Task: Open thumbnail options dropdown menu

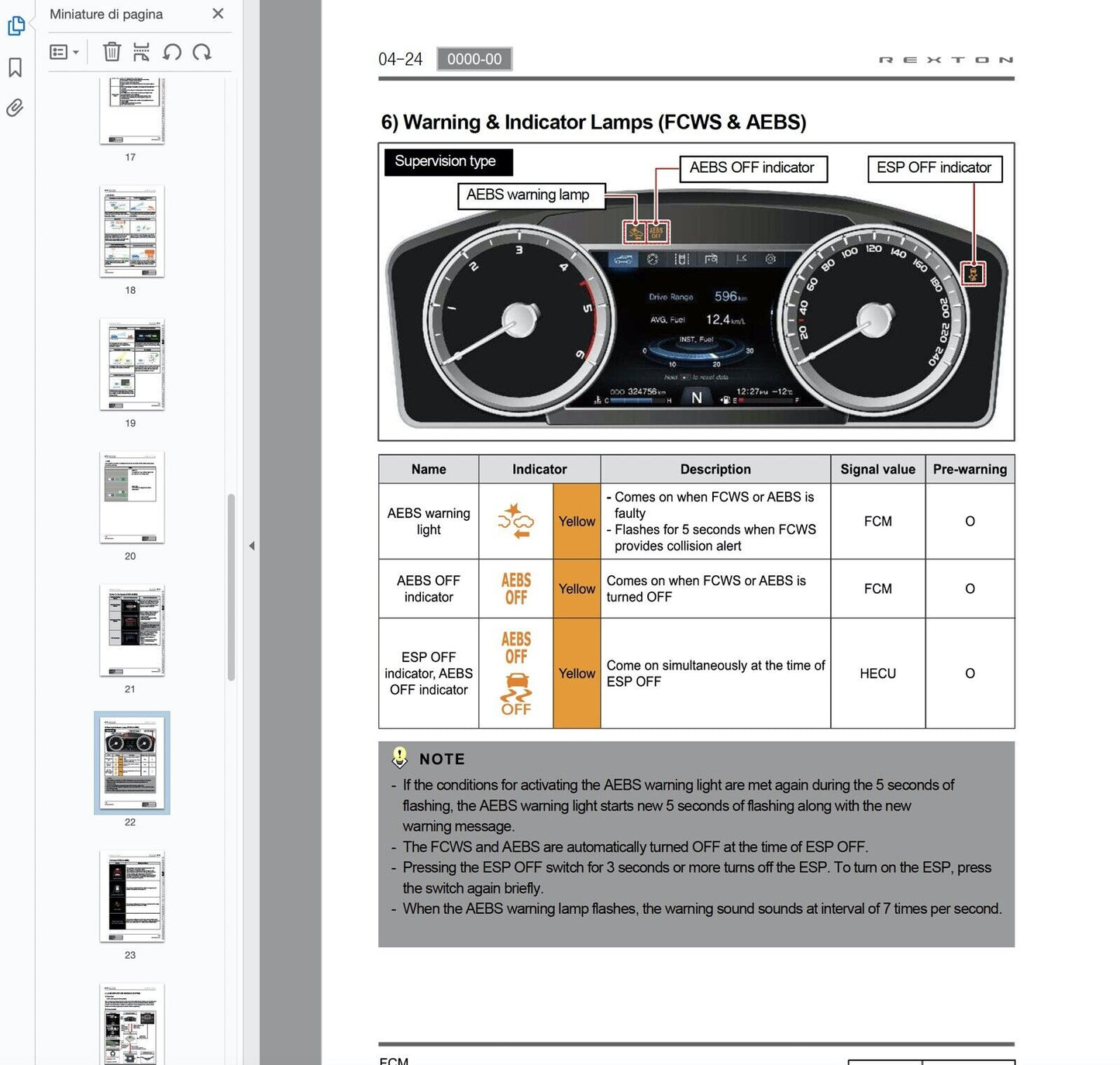Action: click(x=64, y=52)
